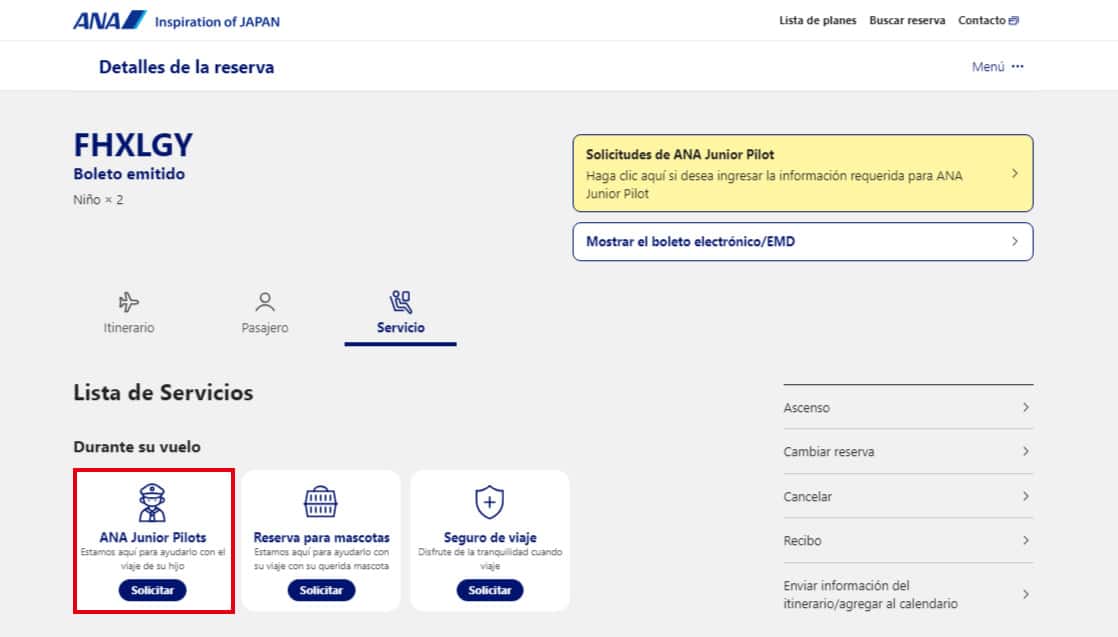Screen dimensions: 1118x637
Task: Expand the Cambiar reserva chevron
Action: pyautogui.click(x=1025, y=452)
